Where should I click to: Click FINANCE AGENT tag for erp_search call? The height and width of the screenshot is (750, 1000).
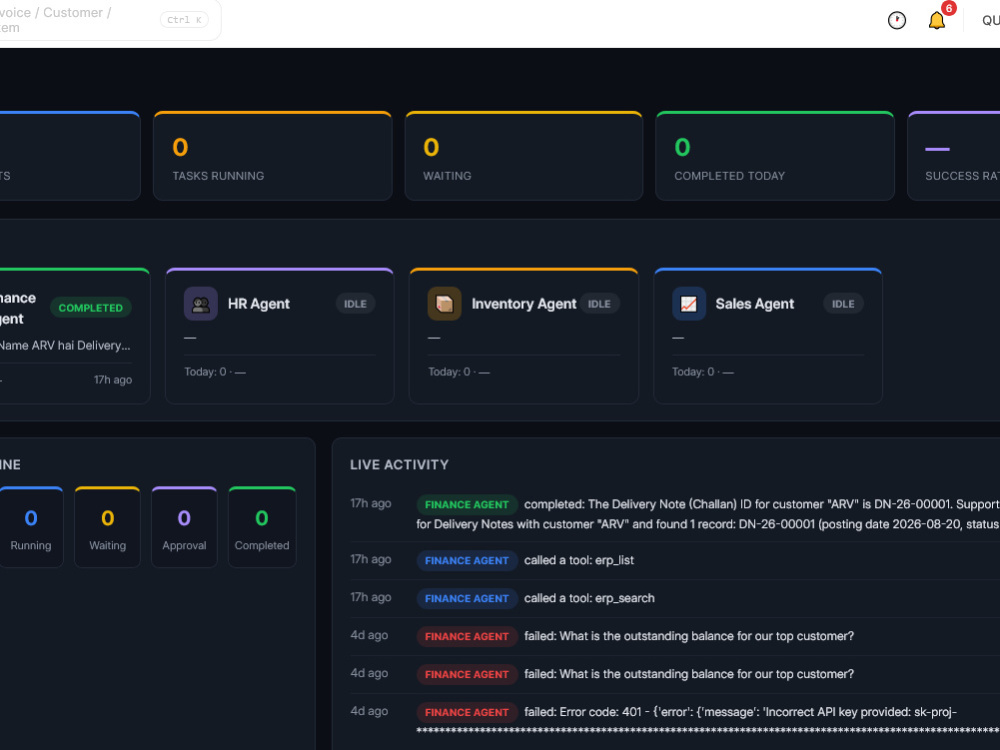tap(467, 598)
